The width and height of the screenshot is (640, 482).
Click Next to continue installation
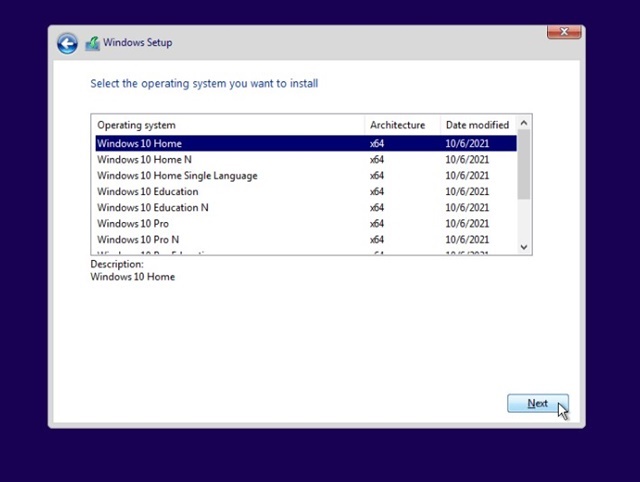click(538, 403)
